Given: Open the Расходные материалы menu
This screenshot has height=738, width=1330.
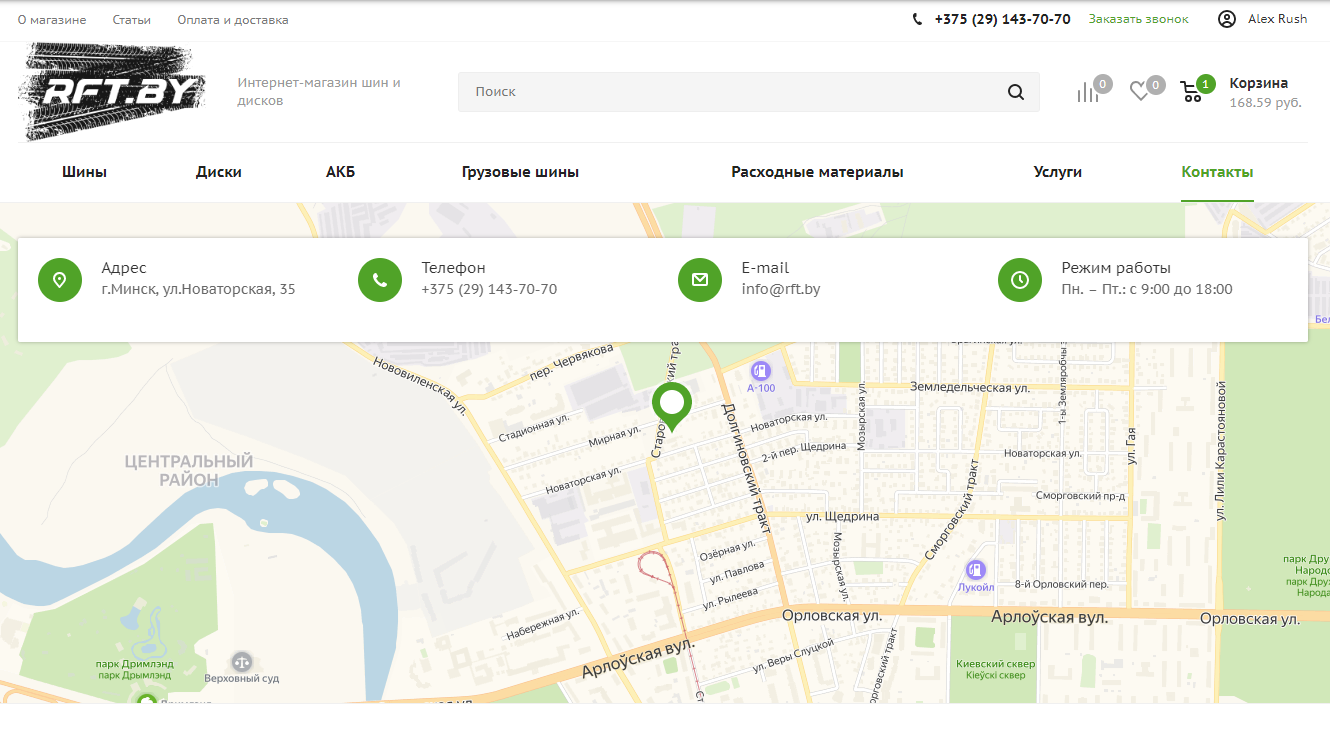Looking at the screenshot, I should click(817, 172).
